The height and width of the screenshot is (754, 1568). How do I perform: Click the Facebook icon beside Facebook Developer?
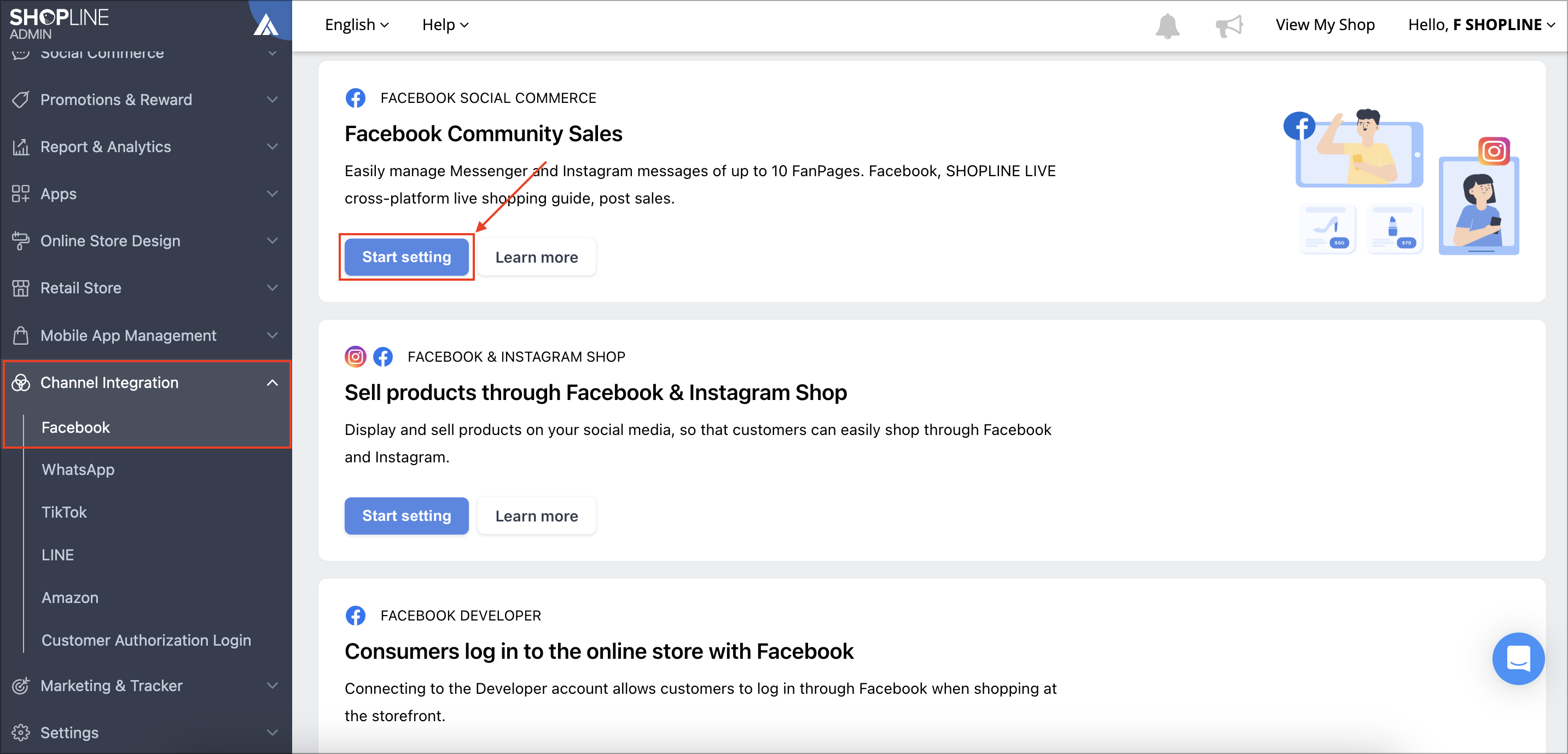click(356, 615)
